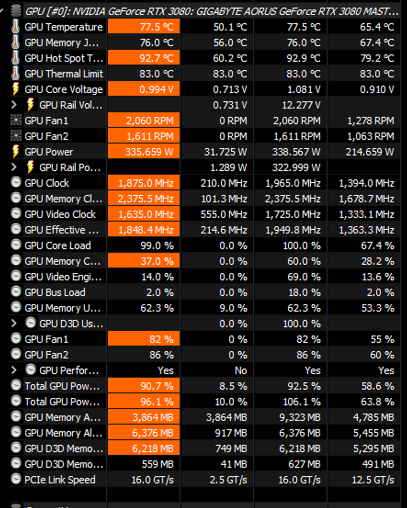Expand the GPU D3D Us... group
This screenshot has height=508, width=407.
click(x=14, y=323)
